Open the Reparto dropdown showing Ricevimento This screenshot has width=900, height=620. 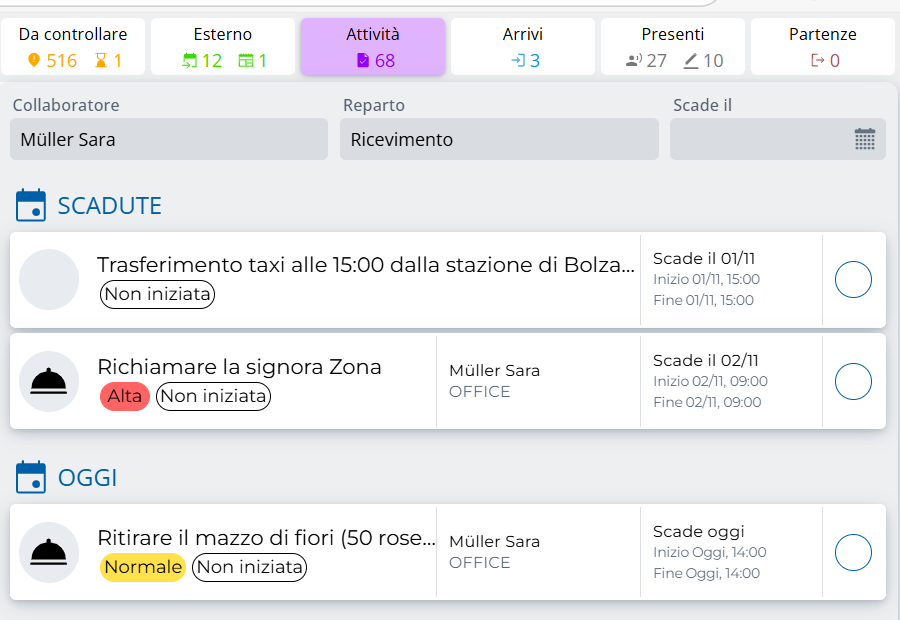point(499,140)
